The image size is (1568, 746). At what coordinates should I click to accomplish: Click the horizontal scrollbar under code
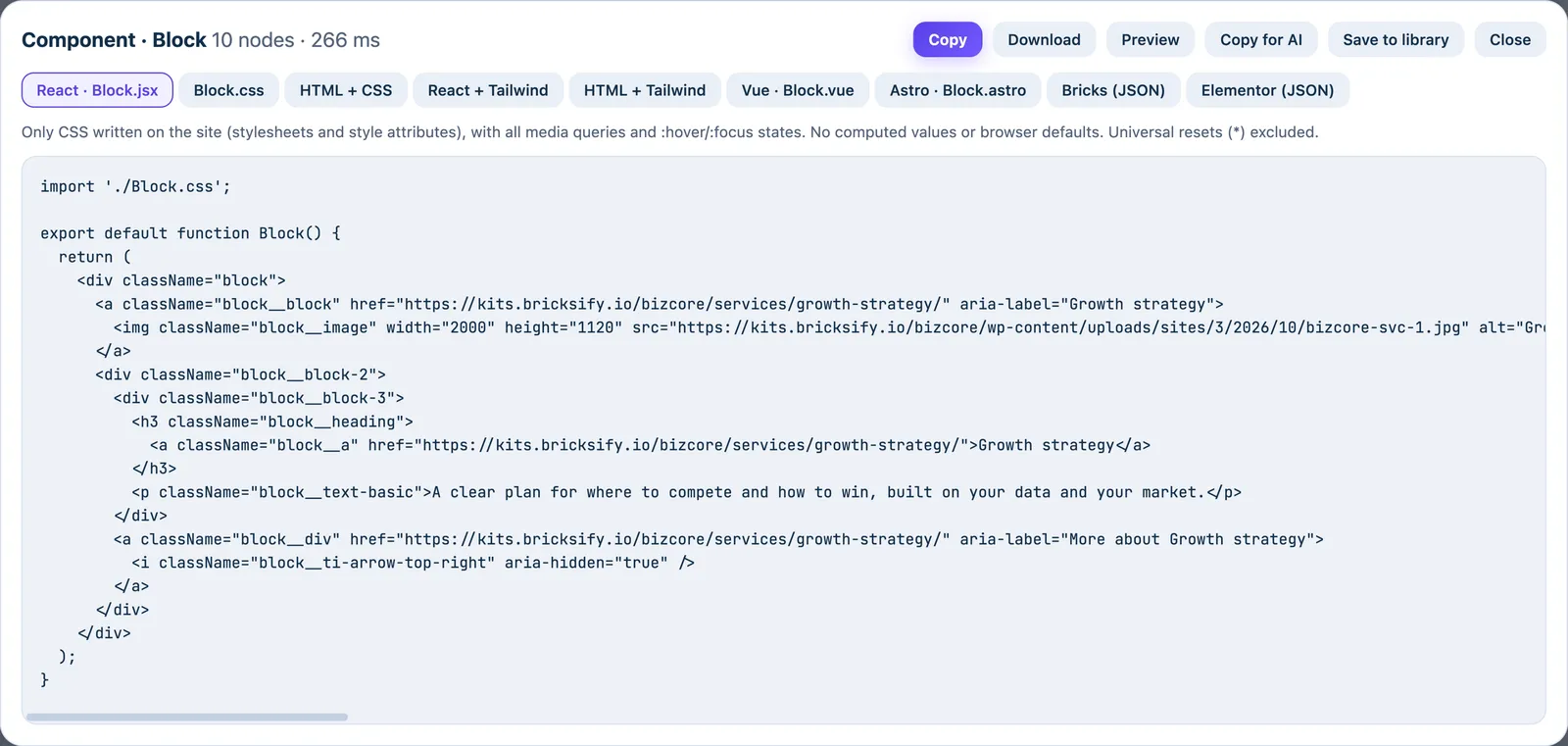[x=186, y=717]
